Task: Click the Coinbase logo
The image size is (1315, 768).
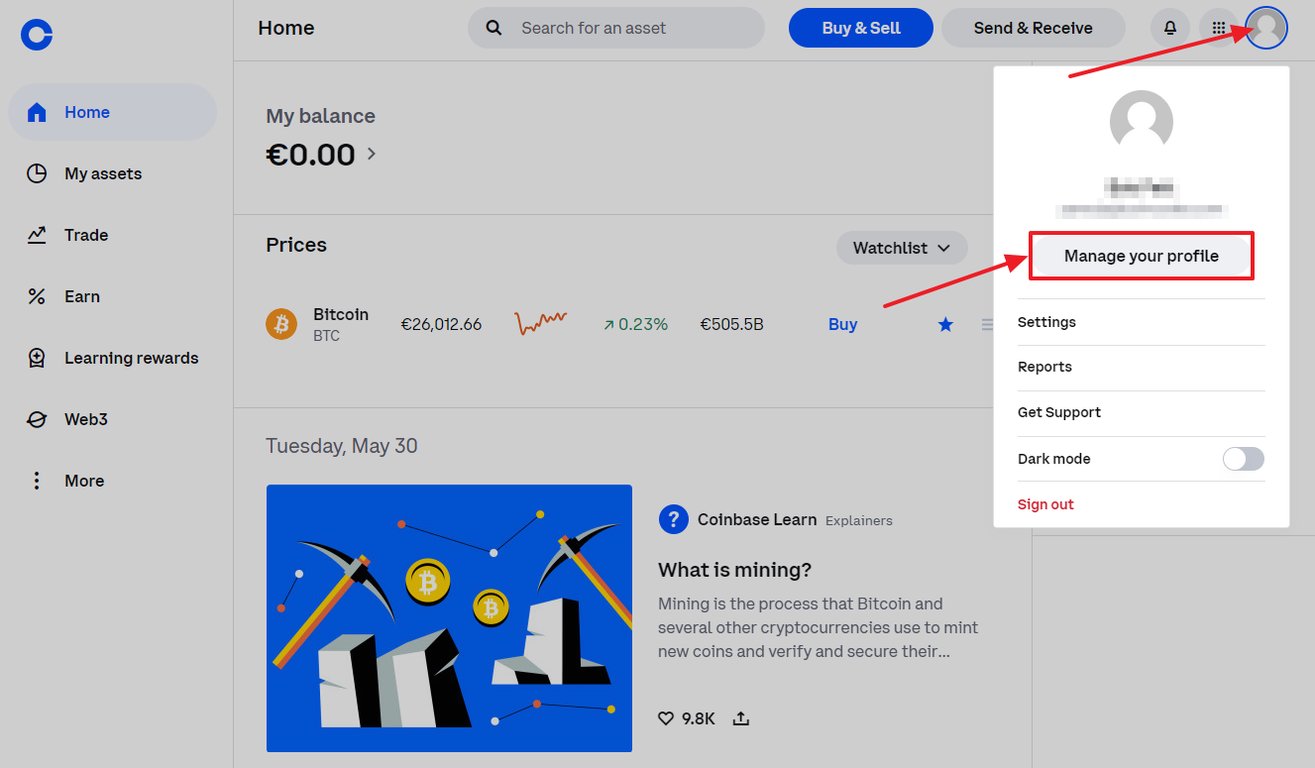Action: coord(36,34)
